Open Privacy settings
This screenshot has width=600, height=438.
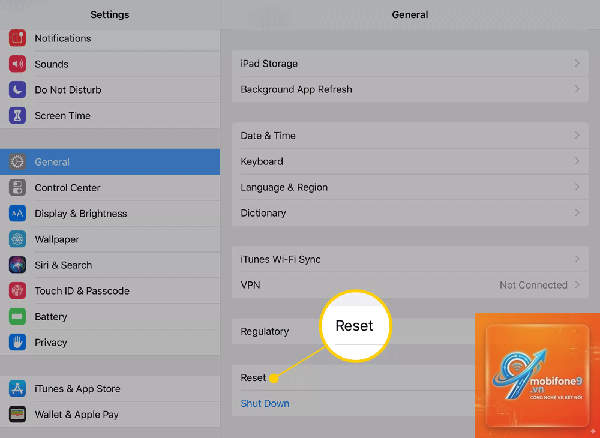[x=110, y=342]
